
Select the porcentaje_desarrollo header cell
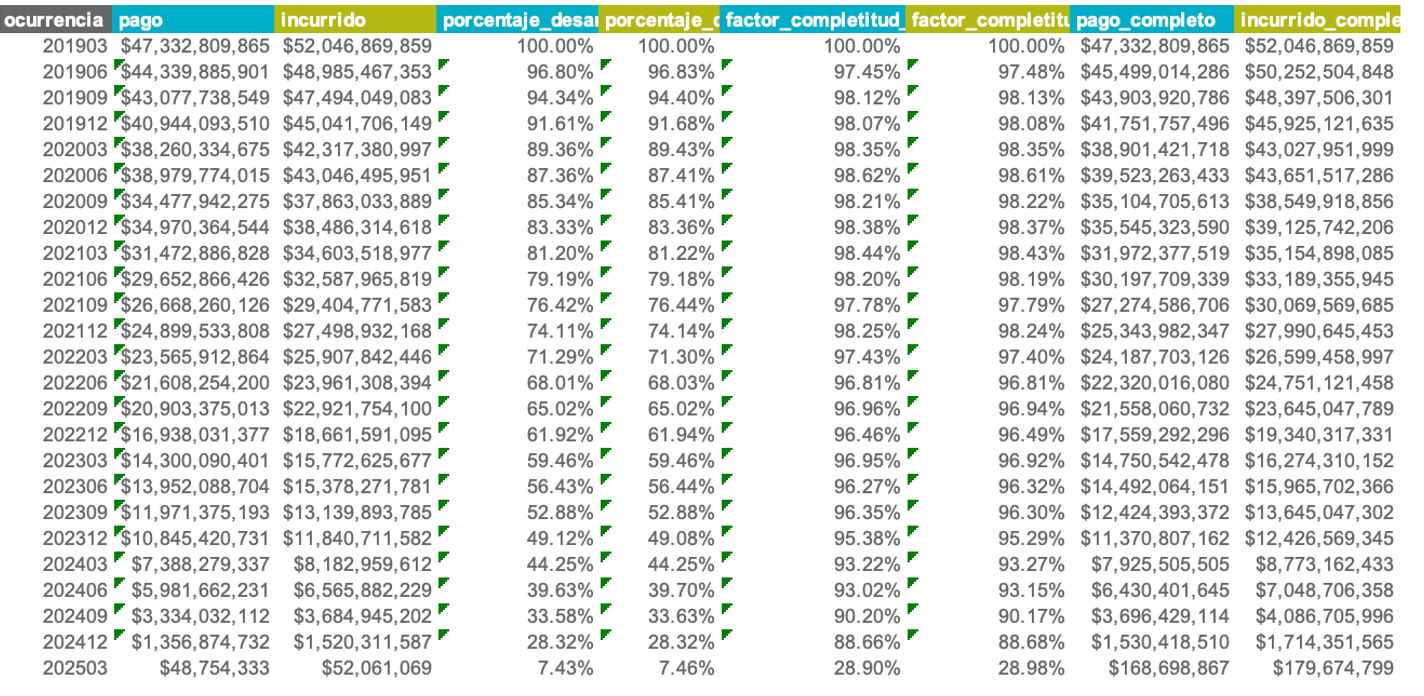pyautogui.click(x=517, y=20)
